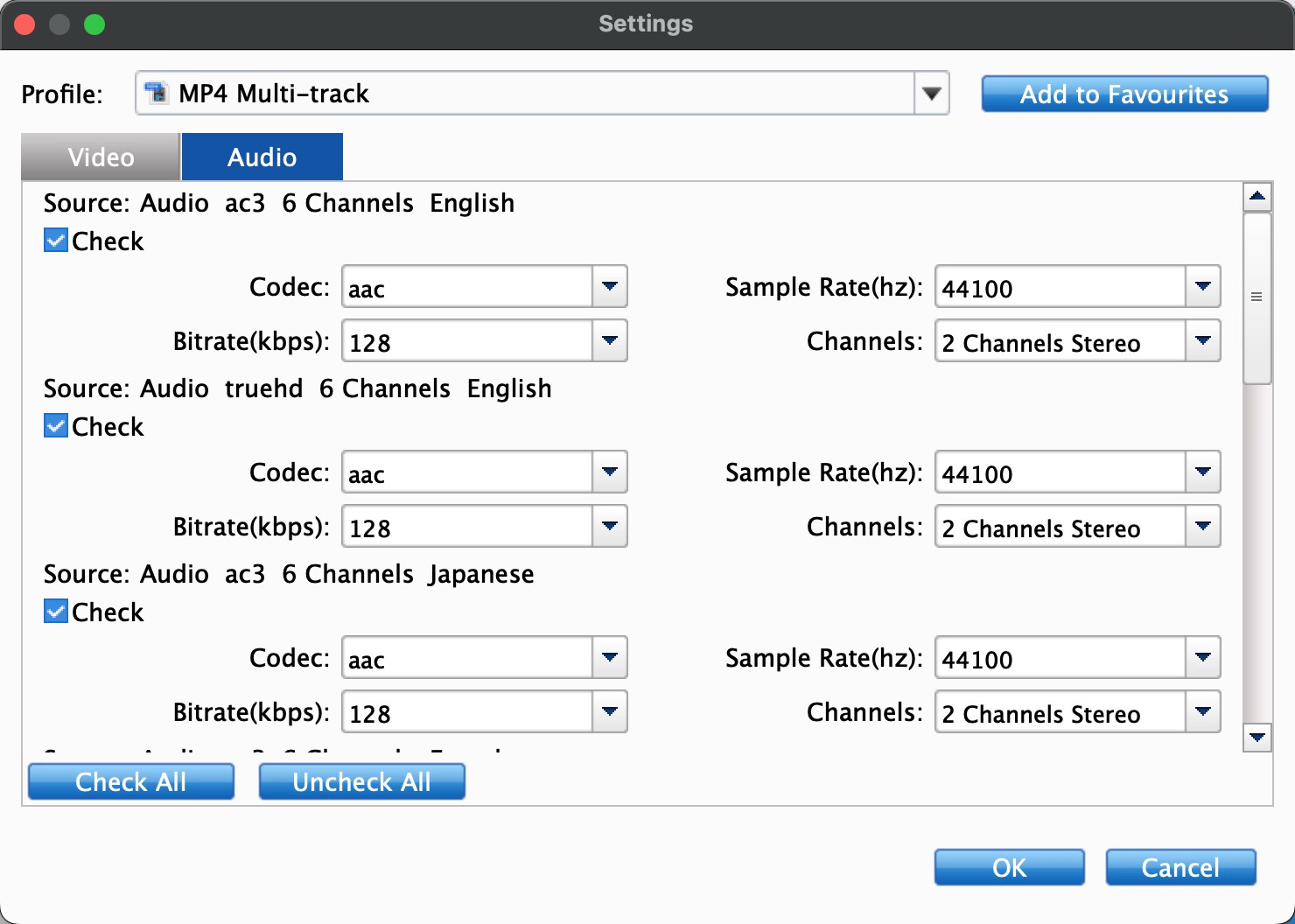Screen dimensions: 1295x924
Task: Open Channels dropdown for truehd track
Action: [1203, 526]
